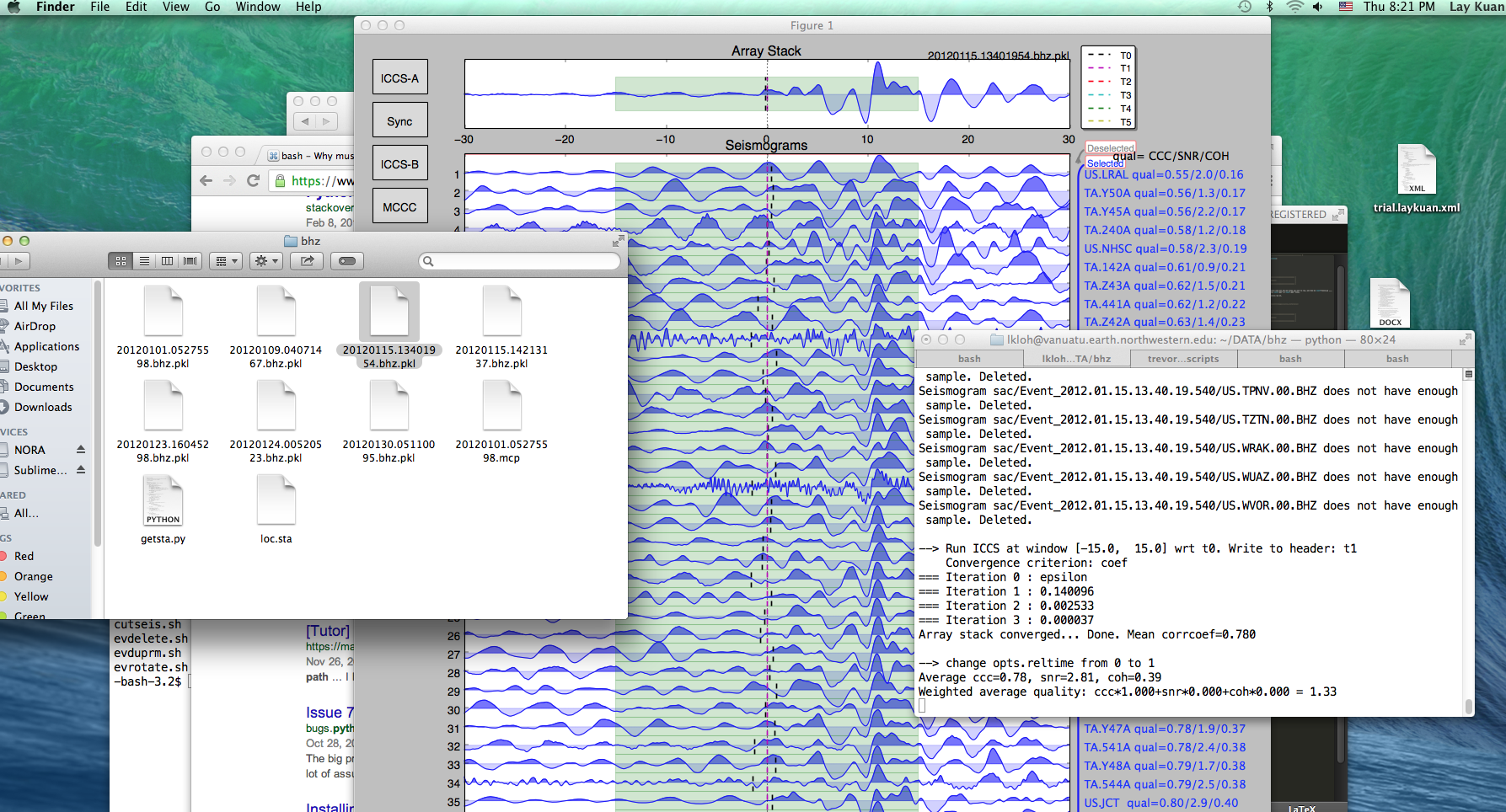Eject the NORA volume
Image resolution: width=1506 pixels, height=812 pixels.
point(81,449)
